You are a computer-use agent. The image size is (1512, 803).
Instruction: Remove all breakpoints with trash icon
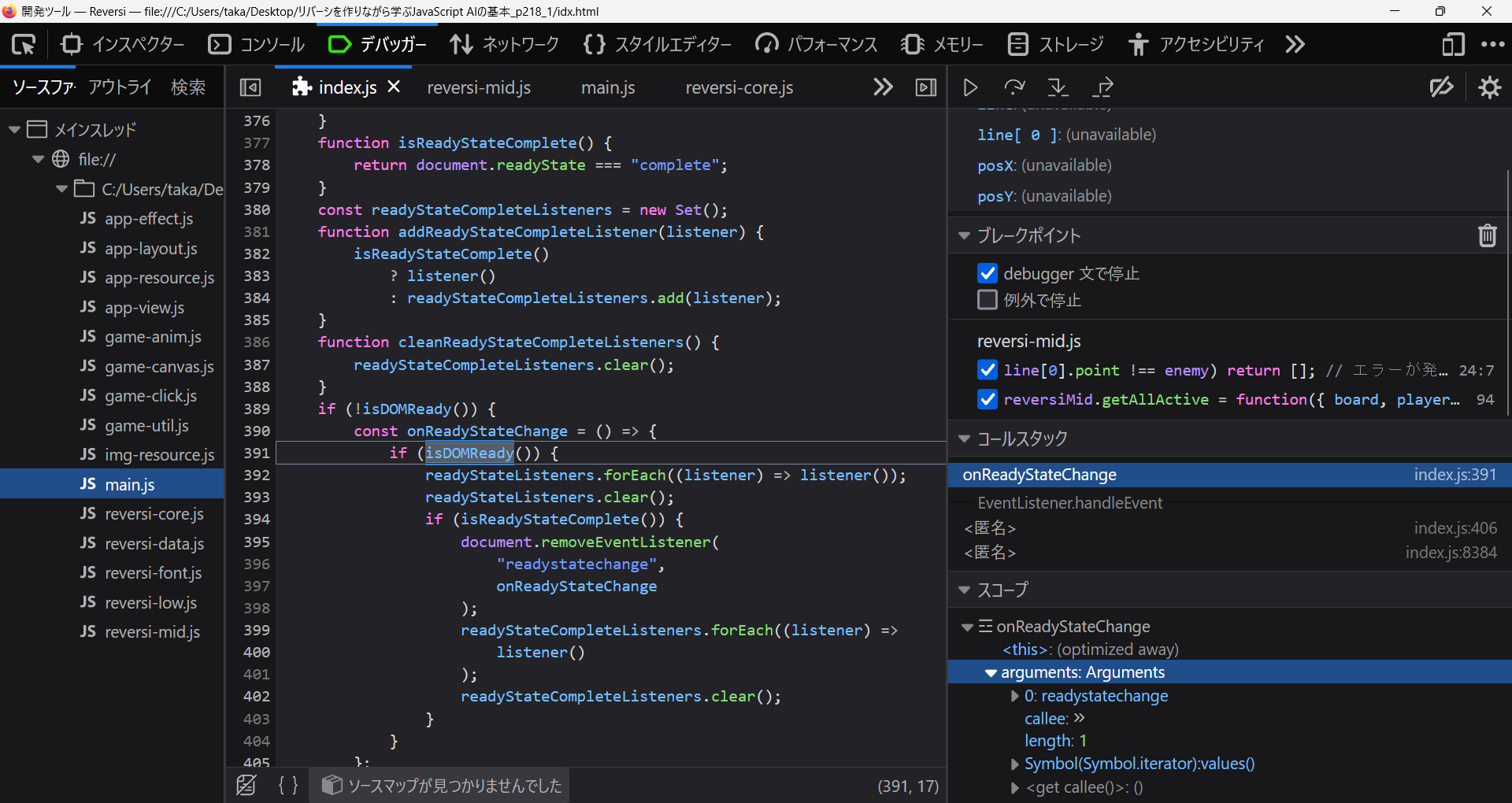[1487, 235]
